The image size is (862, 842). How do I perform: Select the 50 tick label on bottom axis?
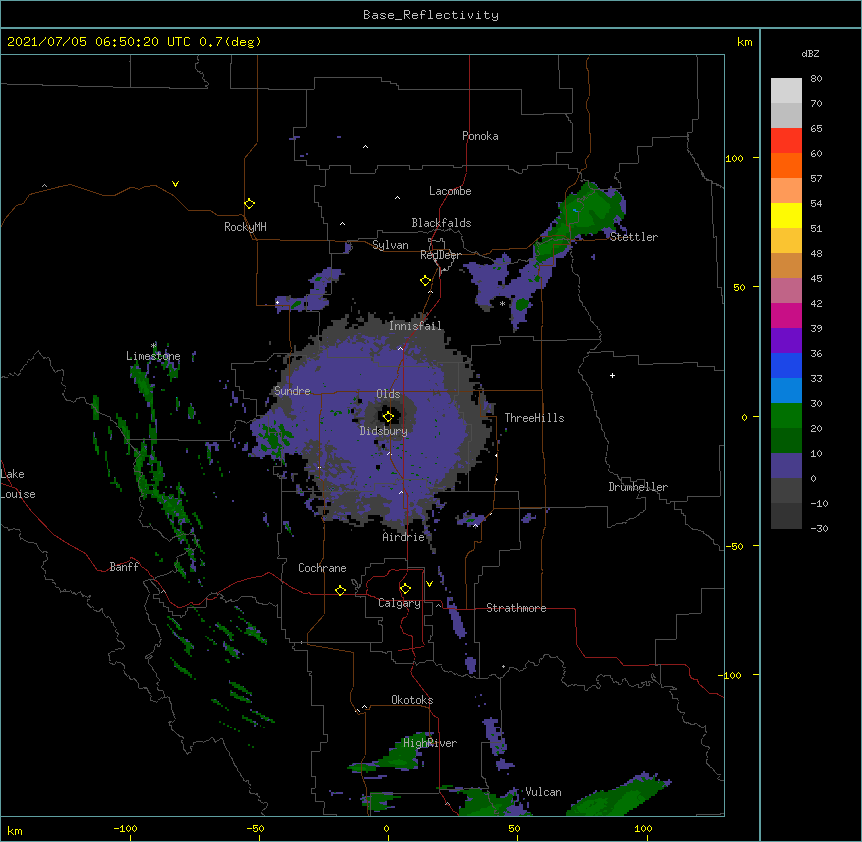pos(514,828)
